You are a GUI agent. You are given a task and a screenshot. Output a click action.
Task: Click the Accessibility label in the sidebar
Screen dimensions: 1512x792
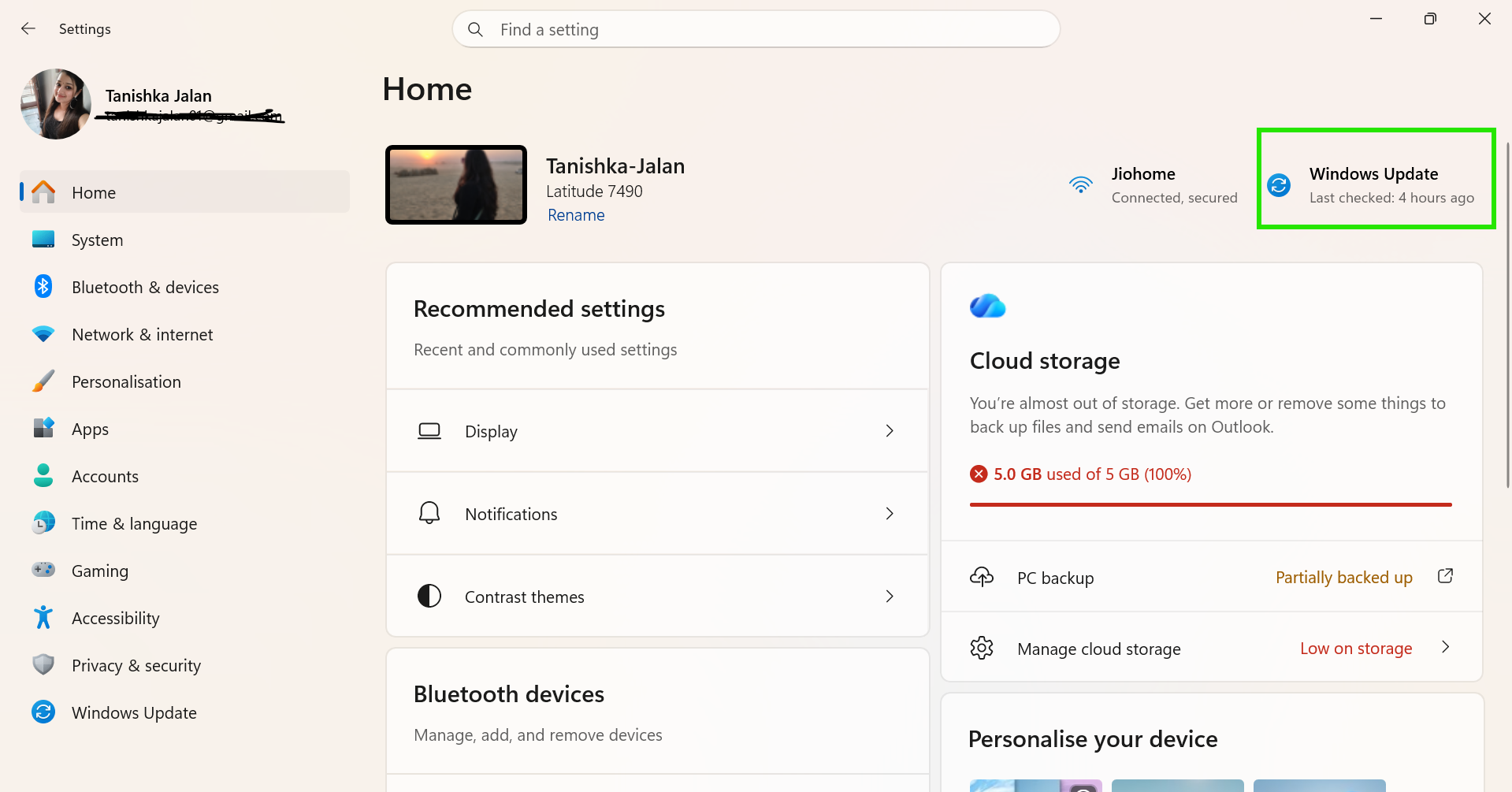[x=115, y=619]
